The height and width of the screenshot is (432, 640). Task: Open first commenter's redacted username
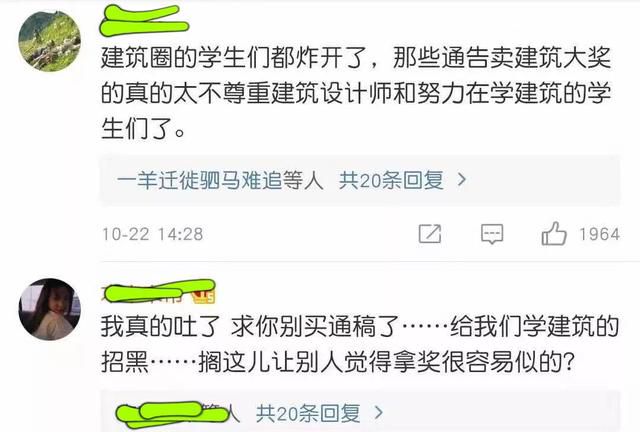(144, 20)
